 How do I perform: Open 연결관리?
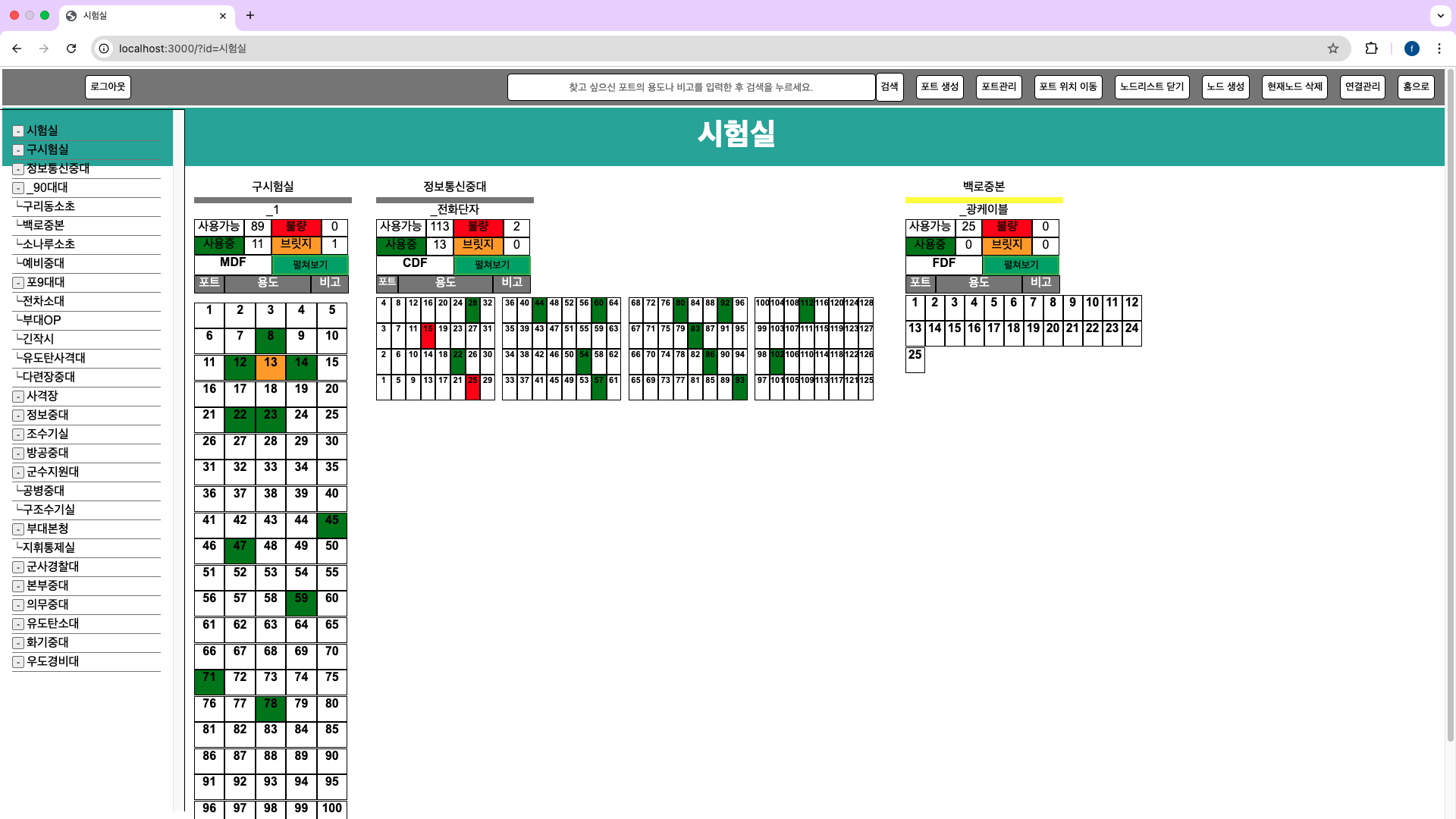tap(1363, 87)
